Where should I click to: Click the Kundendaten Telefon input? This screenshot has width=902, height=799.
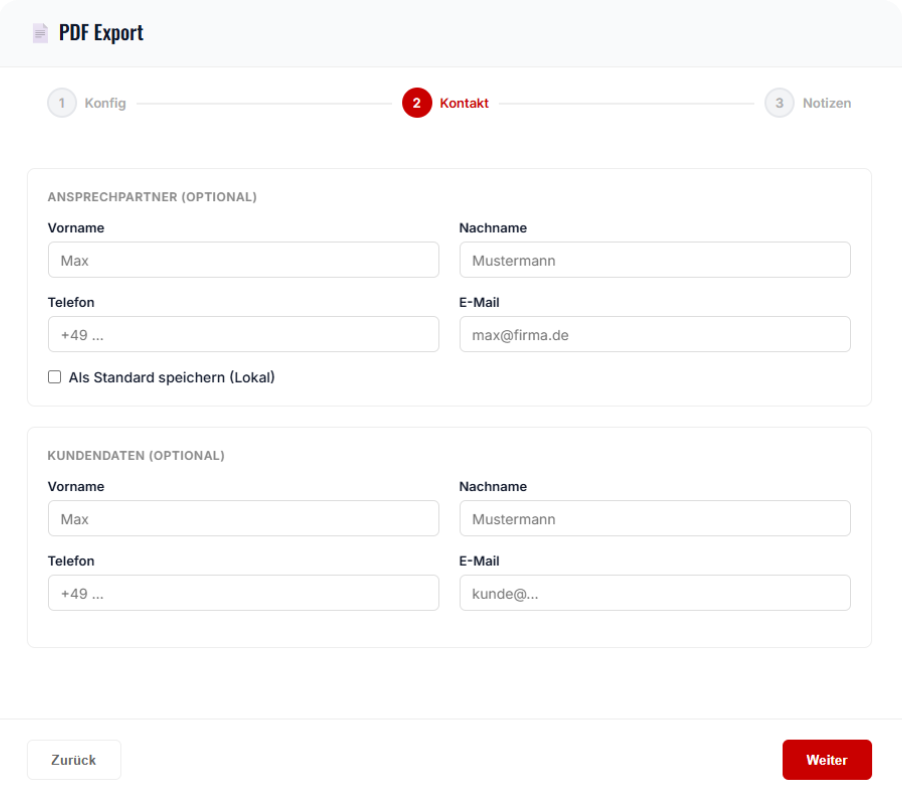pos(243,592)
